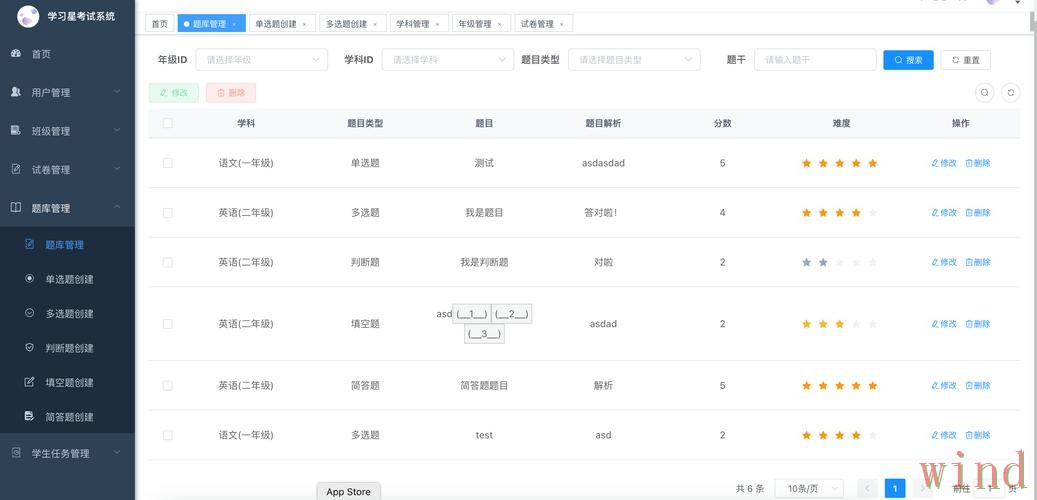Click the blue 搜索 button
This screenshot has height=500, width=1037.
(908, 60)
